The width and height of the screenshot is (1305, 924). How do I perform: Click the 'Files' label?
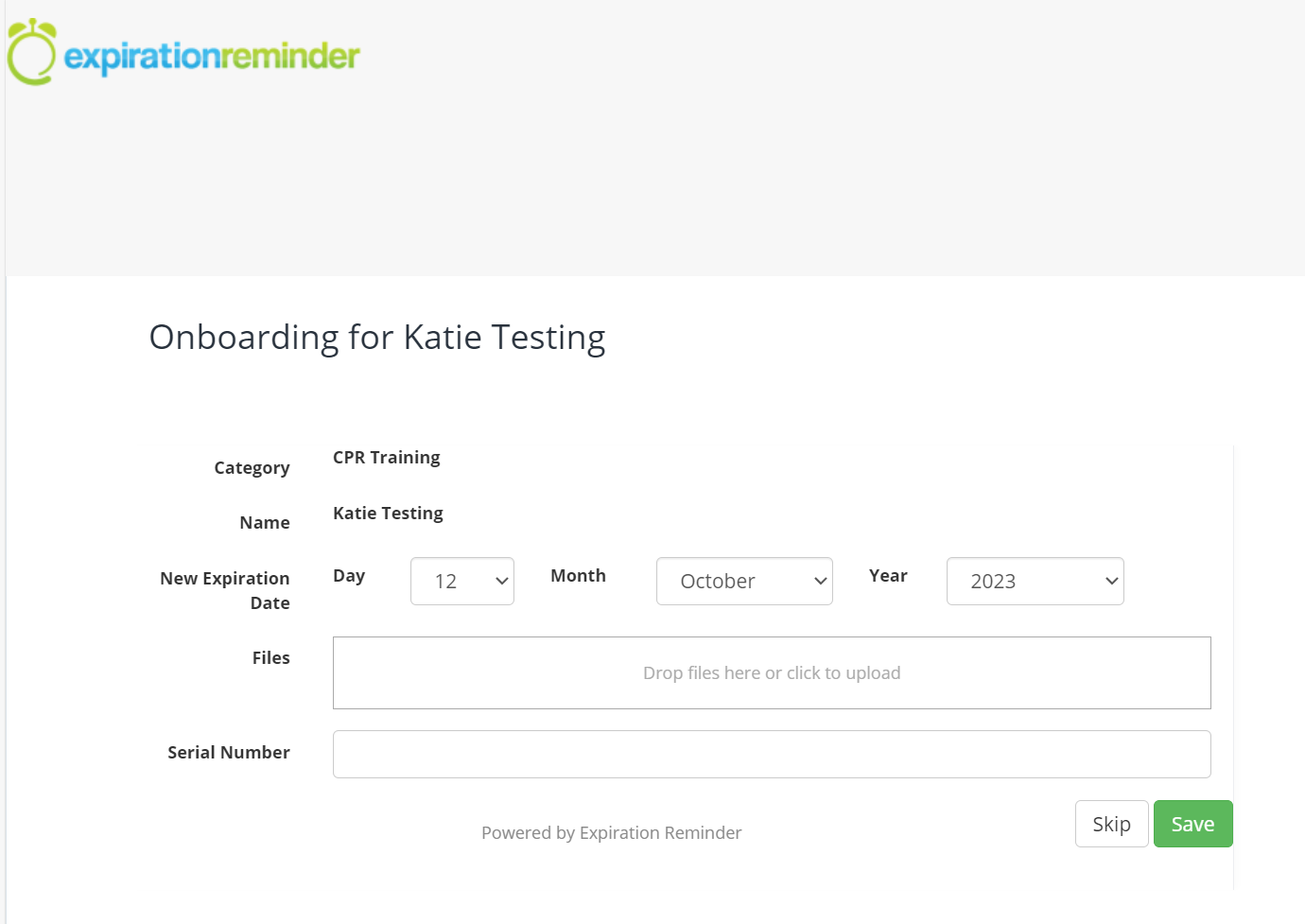click(271, 657)
